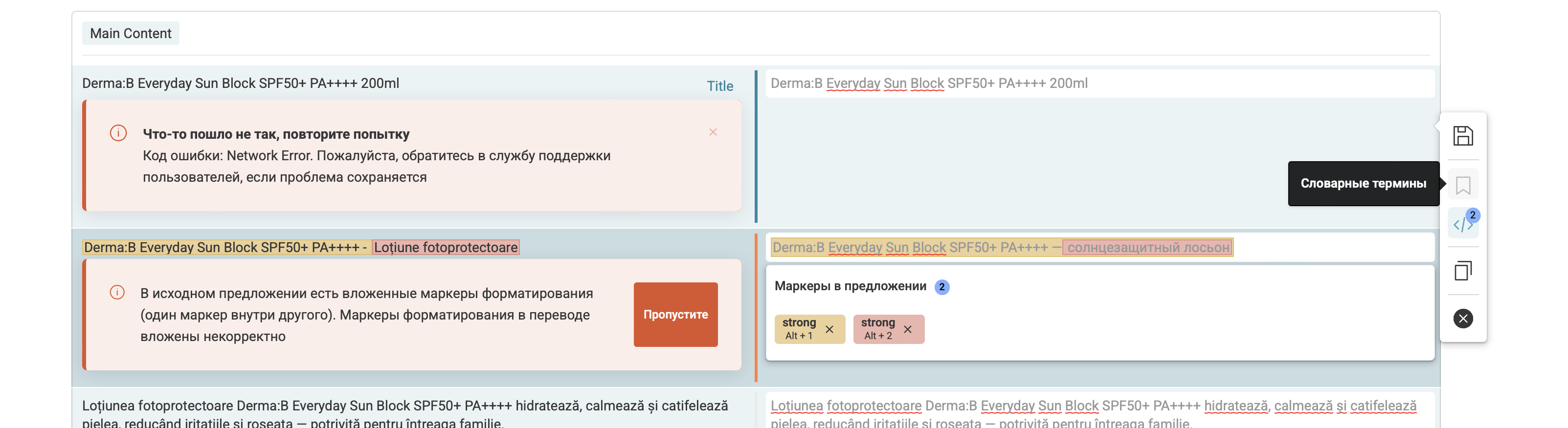Click the Title label link

(x=719, y=86)
